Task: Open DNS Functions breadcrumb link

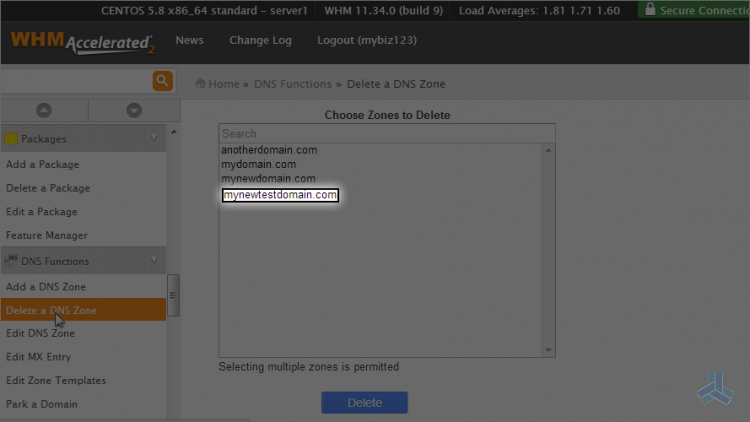Action: 293,84
